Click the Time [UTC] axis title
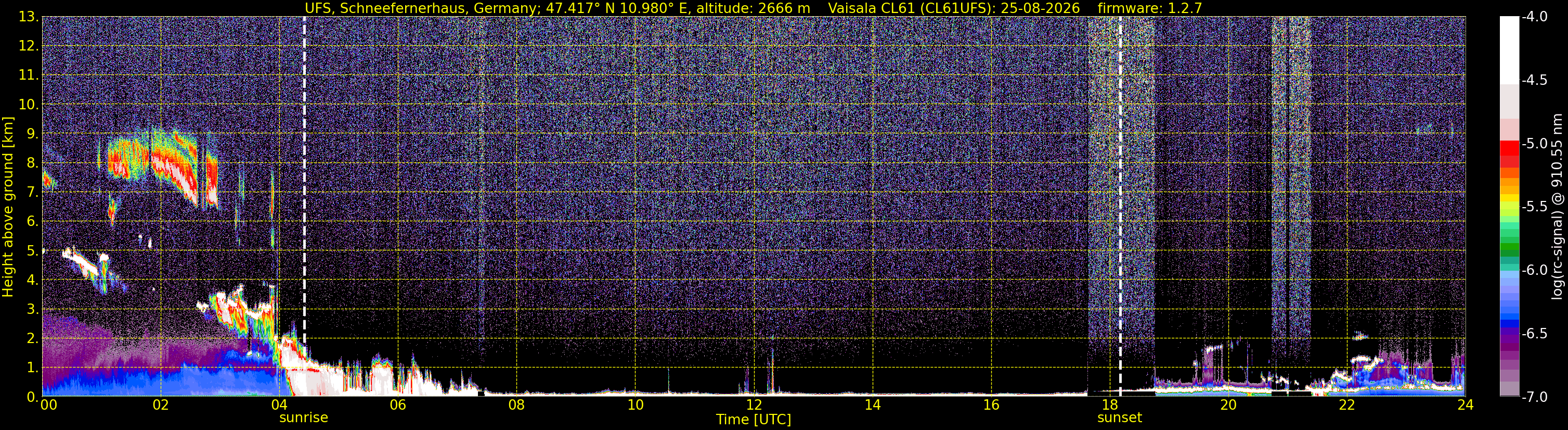This screenshot has height=430, width=1568. click(x=754, y=420)
